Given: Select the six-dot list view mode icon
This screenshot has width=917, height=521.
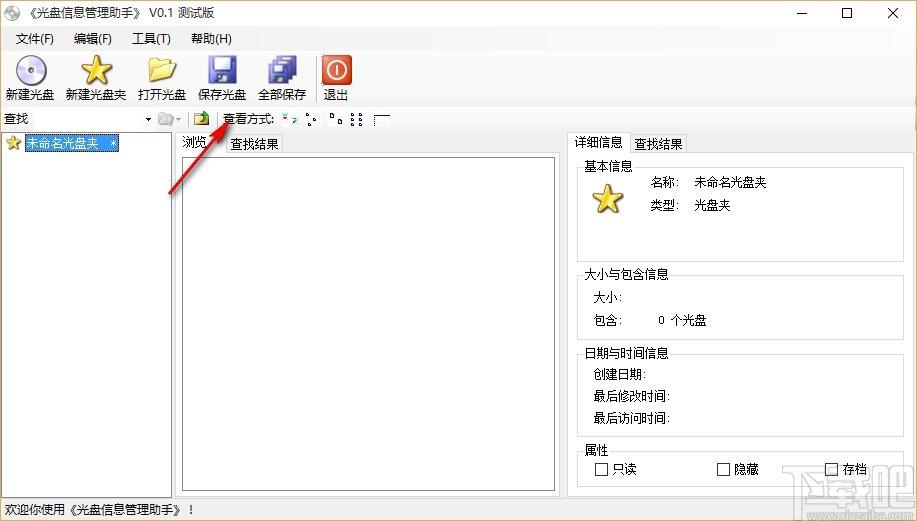Looking at the screenshot, I should tap(357, 119).
